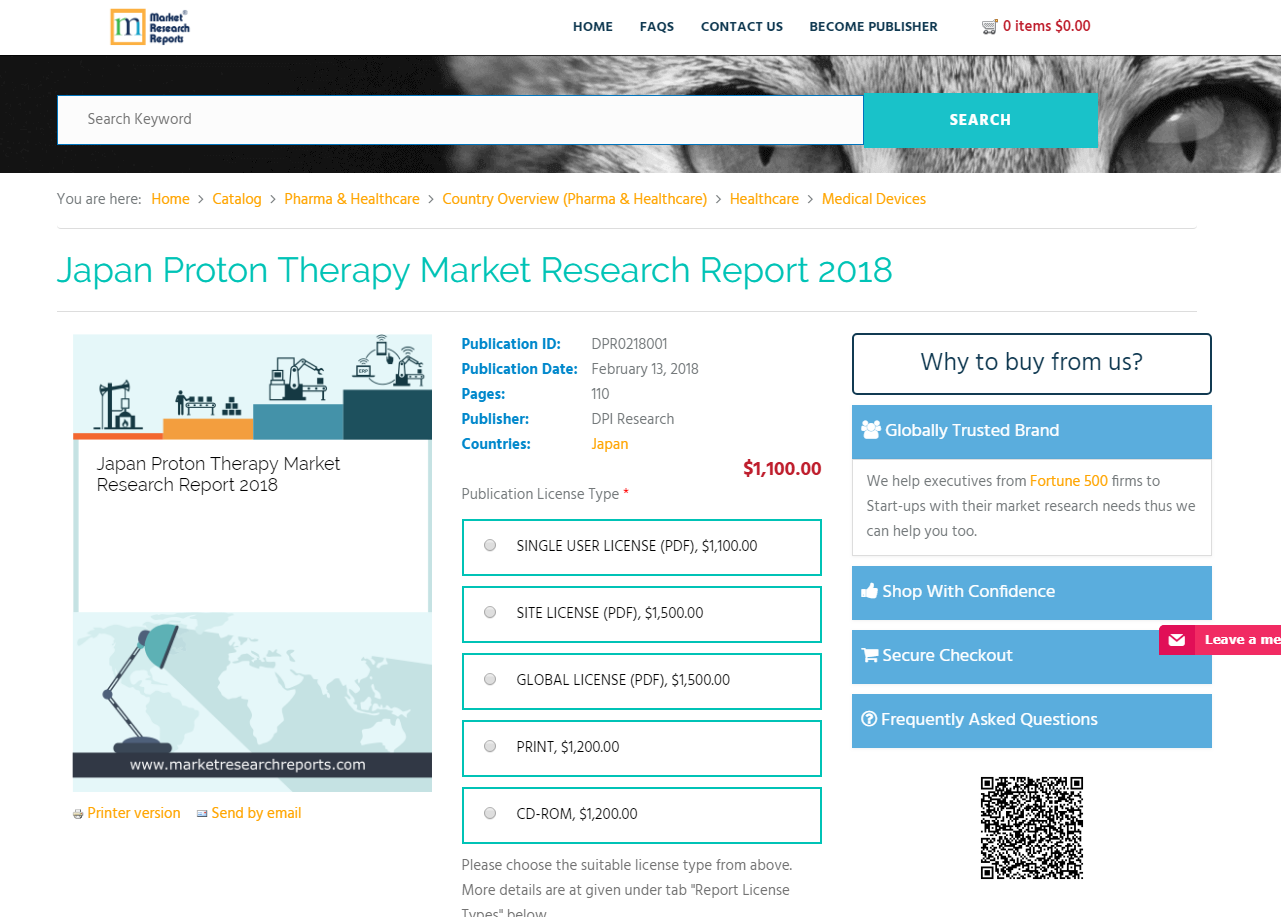Click the publication ID DPR0218001

tap(629, 344)
